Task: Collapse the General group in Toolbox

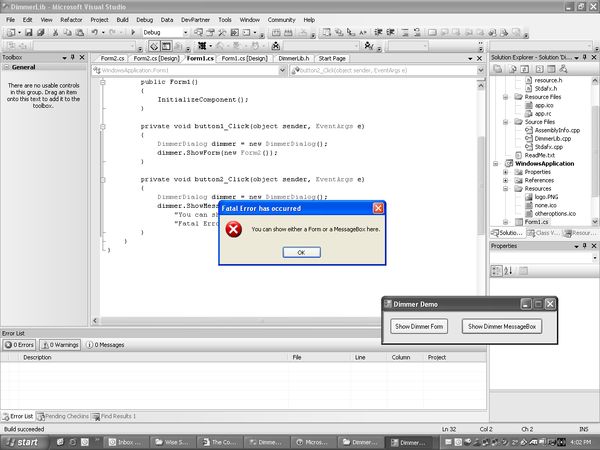Action: [6, 67]
